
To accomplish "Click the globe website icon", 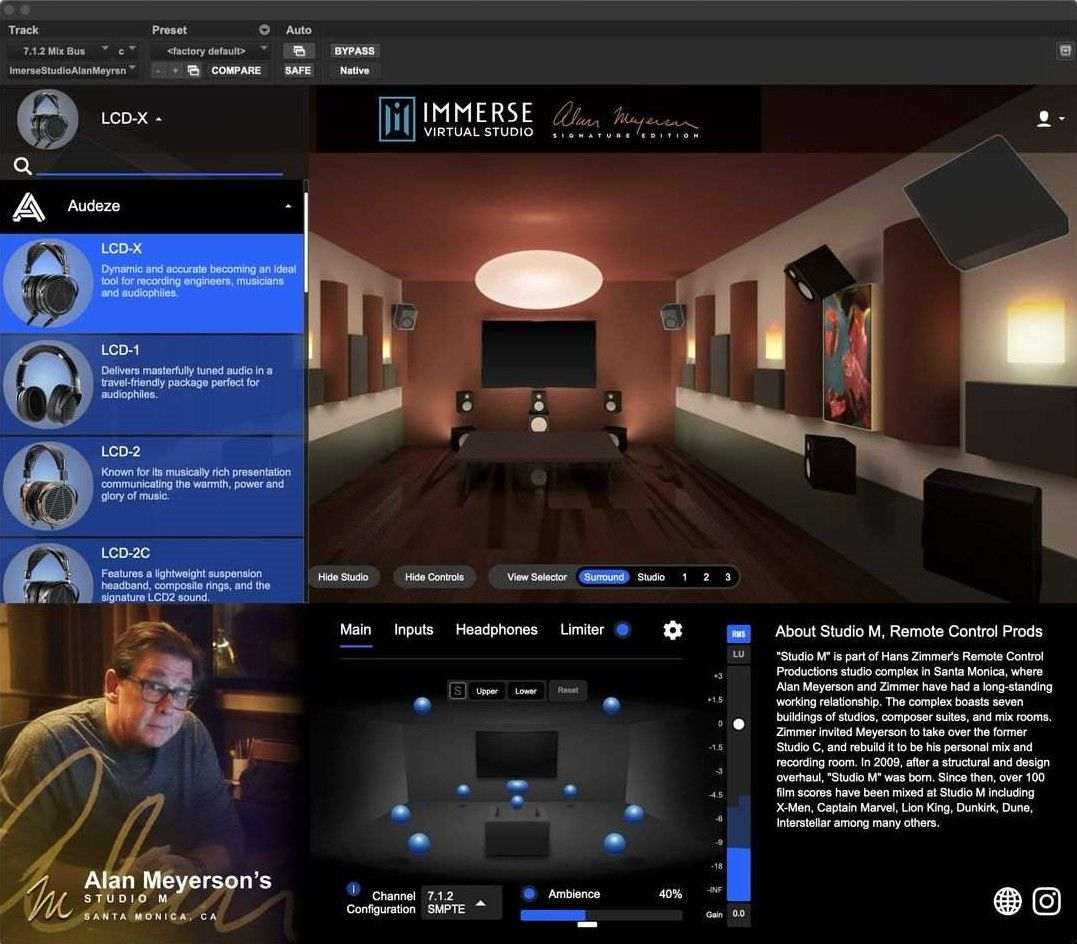I will coord(1008,901).
